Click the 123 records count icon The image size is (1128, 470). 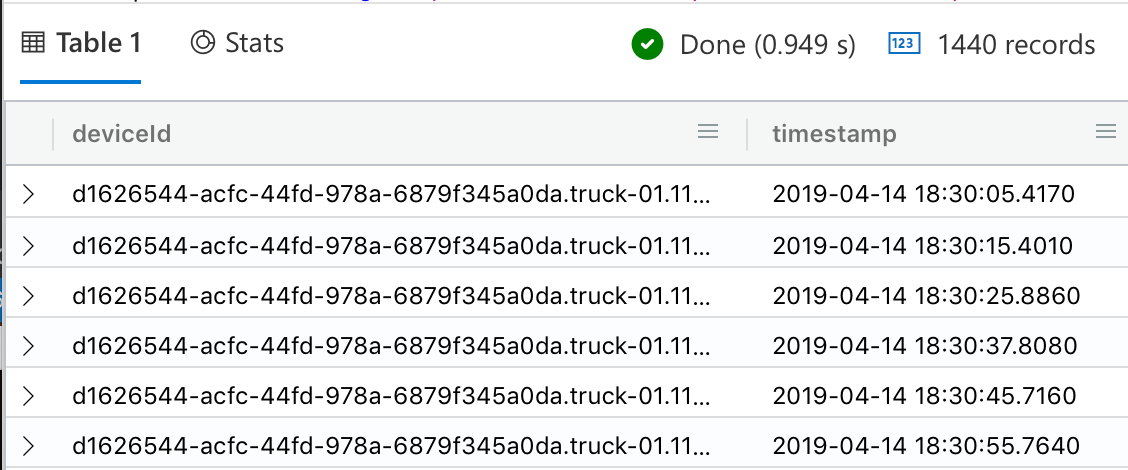coord(905,44)
